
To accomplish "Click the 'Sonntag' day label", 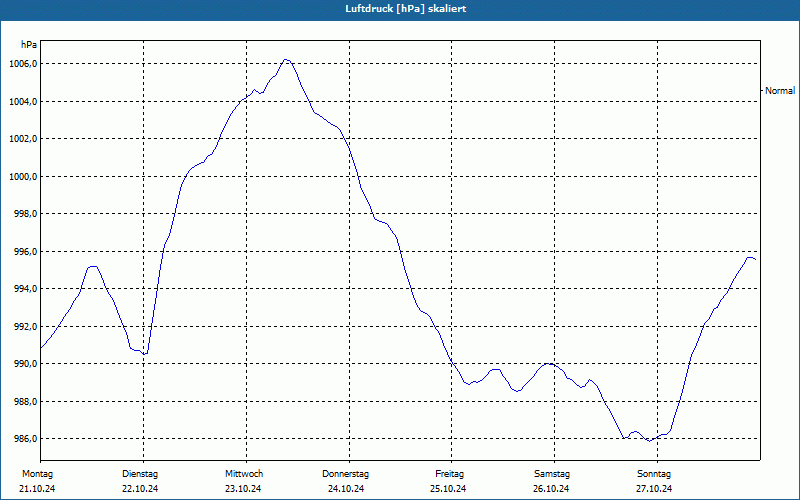I will pos(654,474).
